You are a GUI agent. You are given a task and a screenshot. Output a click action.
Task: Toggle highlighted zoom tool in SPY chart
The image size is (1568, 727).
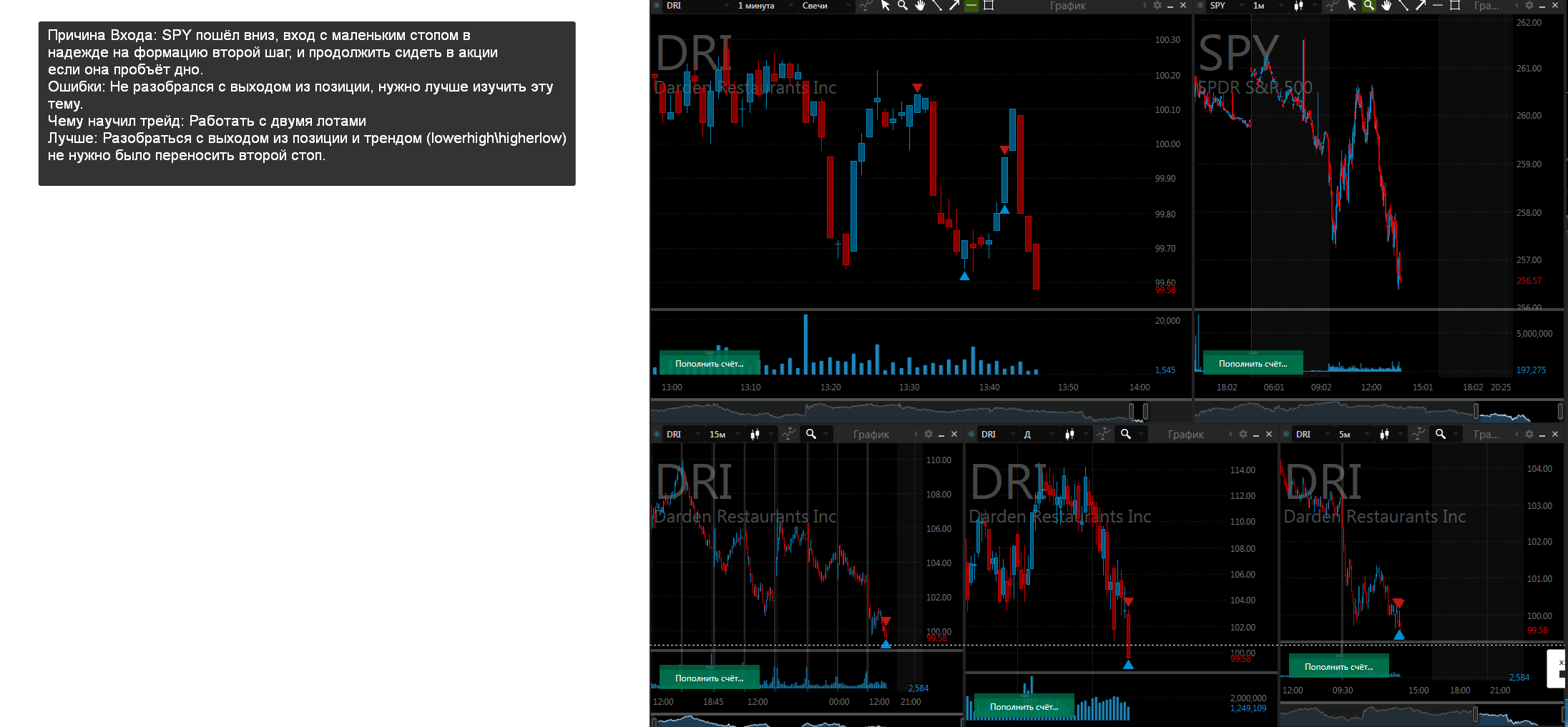point(1369,6)
